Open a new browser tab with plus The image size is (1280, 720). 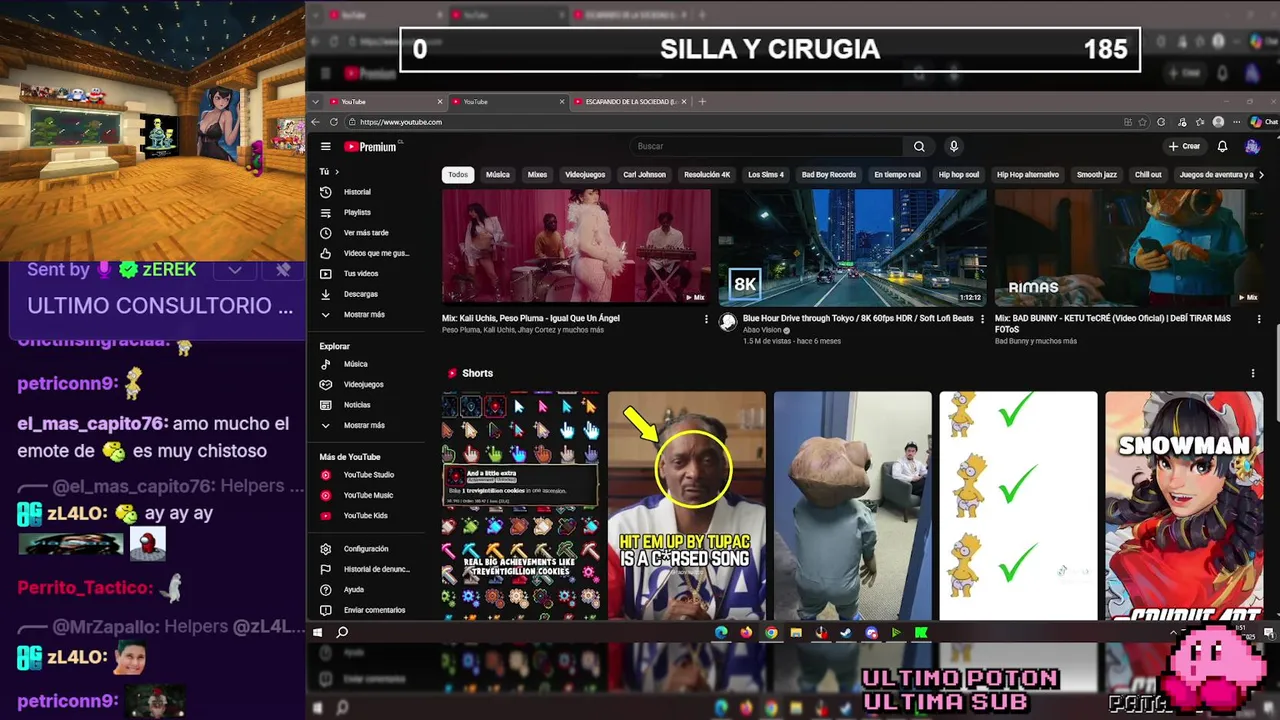pos(702,102)
